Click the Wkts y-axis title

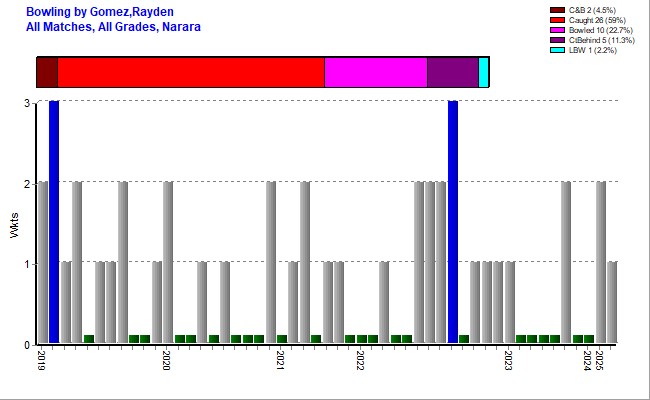coord(15,225)
